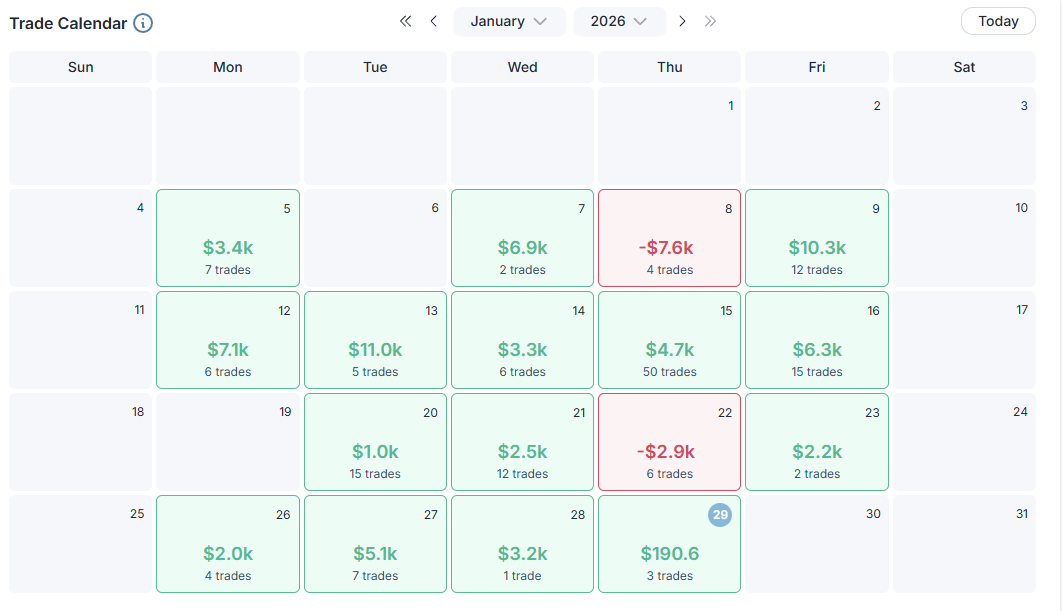Click the Thu column header
The width and height of the screenshot is (1062, 611).
[x=669, y=67]
